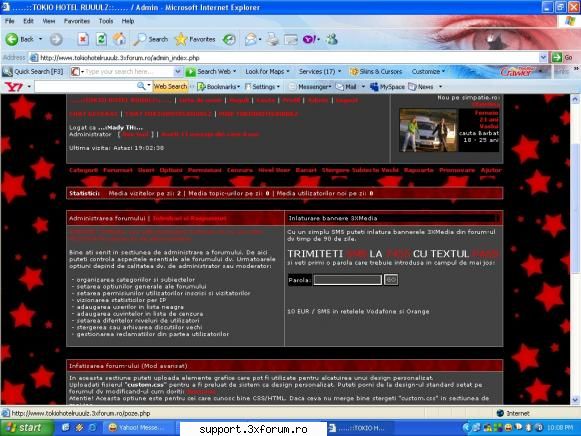Expand the Bookmarks toolbar menu
Image resolution: width=581 pixels, height=436 pixels.
click(219, 87)
